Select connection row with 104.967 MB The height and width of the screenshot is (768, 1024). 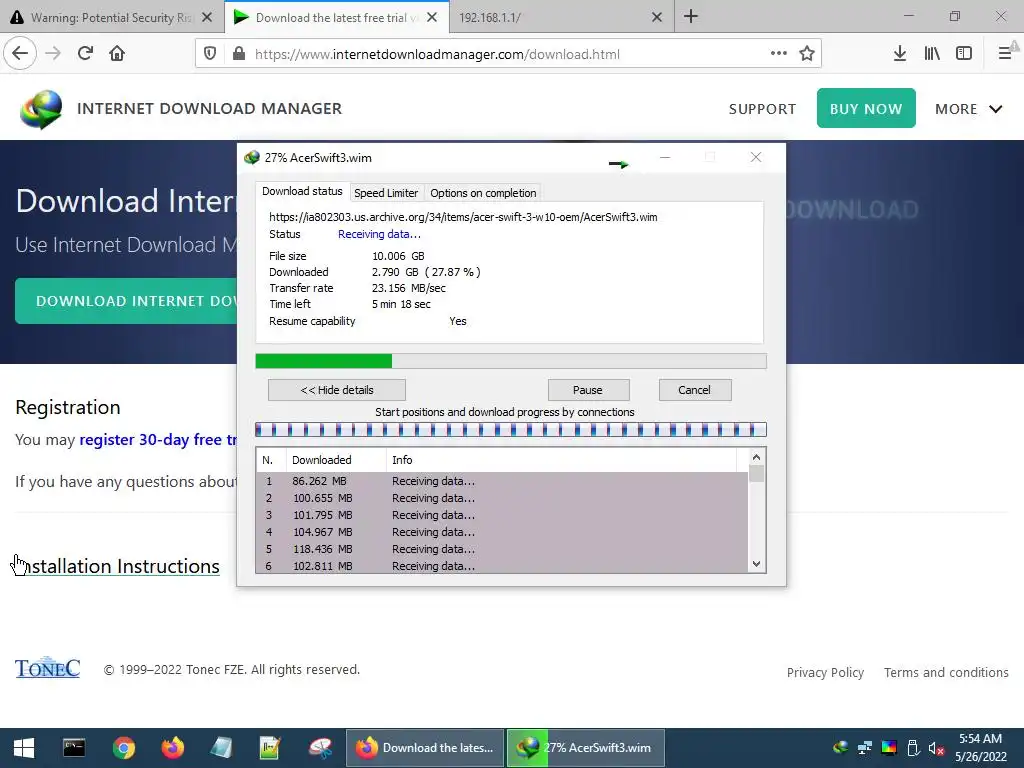[x=502, y=532]
